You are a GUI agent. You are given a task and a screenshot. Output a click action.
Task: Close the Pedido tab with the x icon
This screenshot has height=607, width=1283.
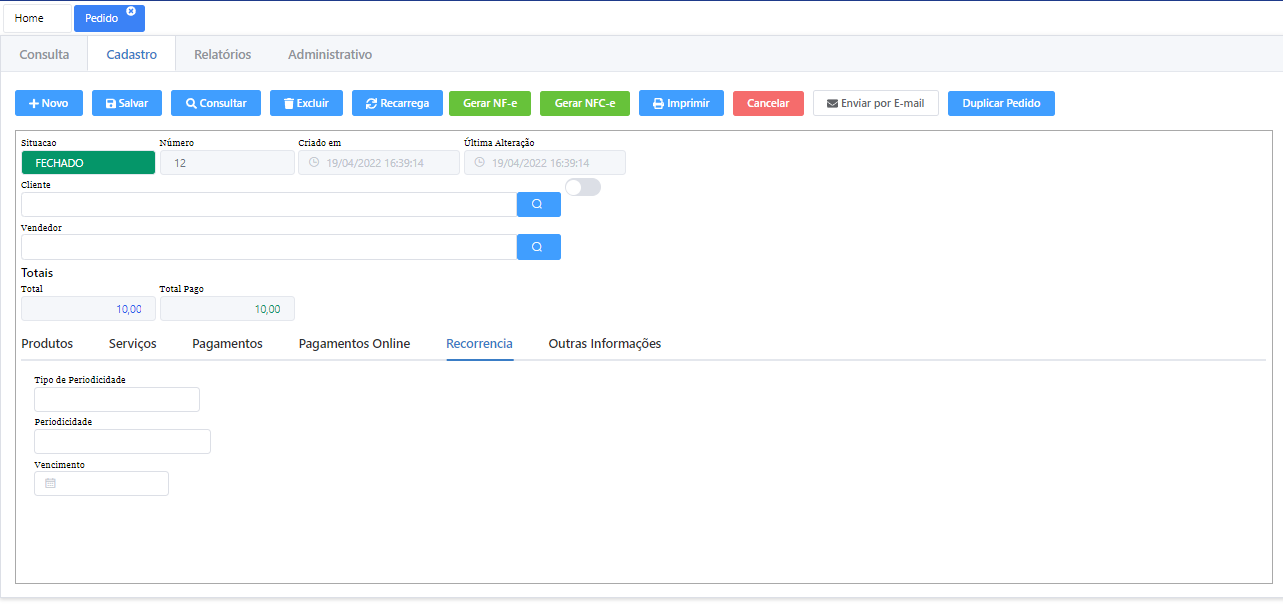(x=131, y=11)
